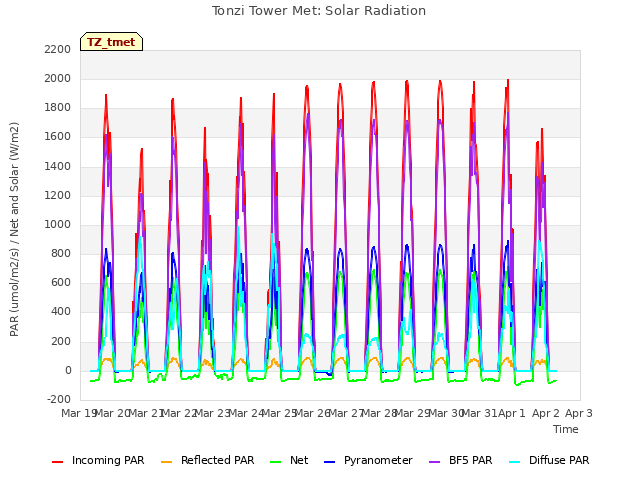This screenshot has width=640, height=480.
Task: Select the Diffuse PAR legend label
Action: click(x=559, y=460)
